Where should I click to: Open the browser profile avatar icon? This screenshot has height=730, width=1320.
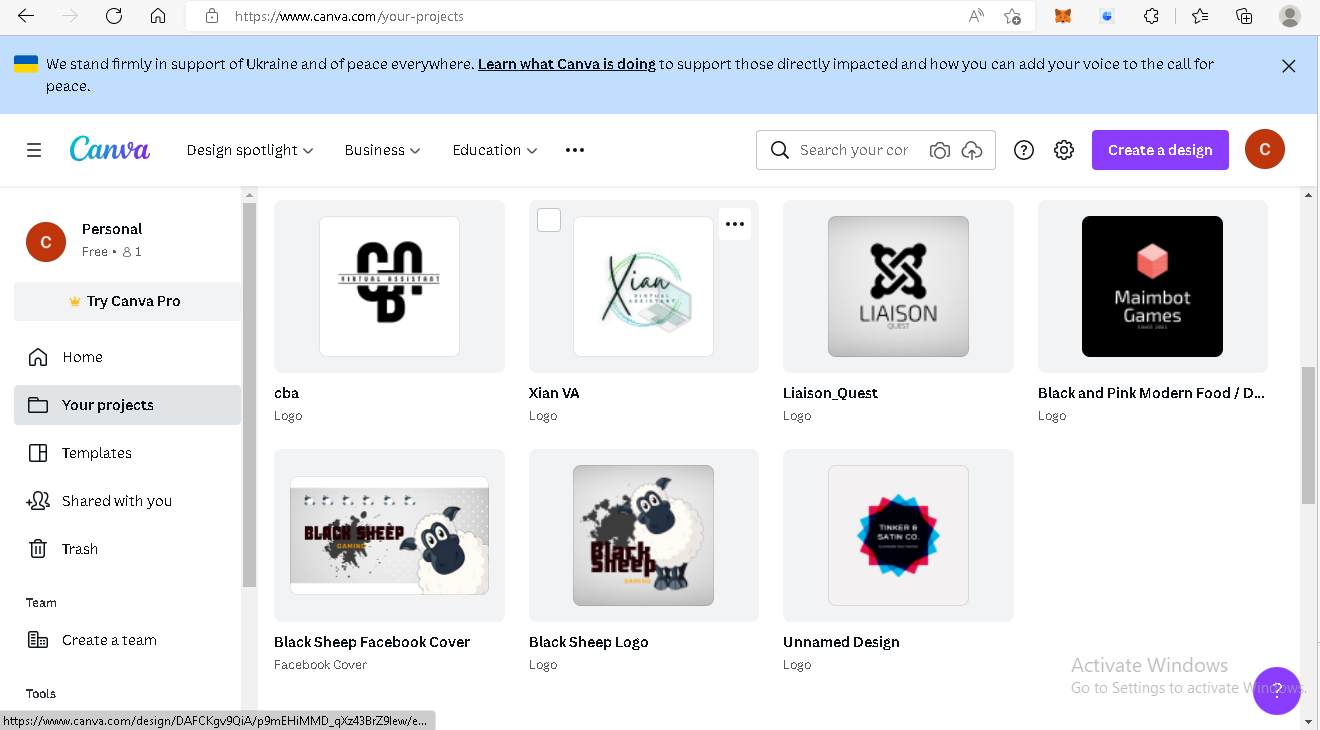click(x=1289, y=16)
